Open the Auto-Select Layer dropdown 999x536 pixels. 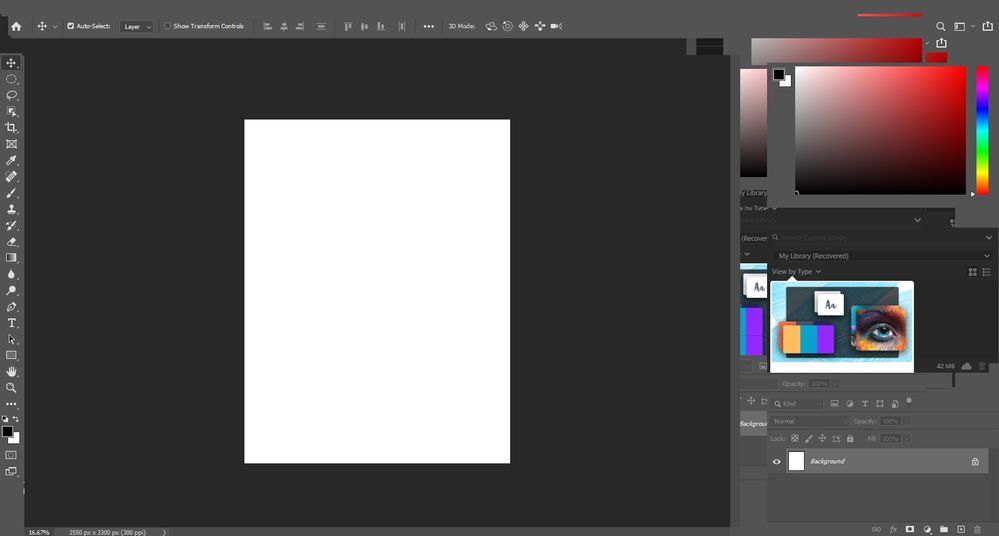pyautogui.click(x=137, y=27)
